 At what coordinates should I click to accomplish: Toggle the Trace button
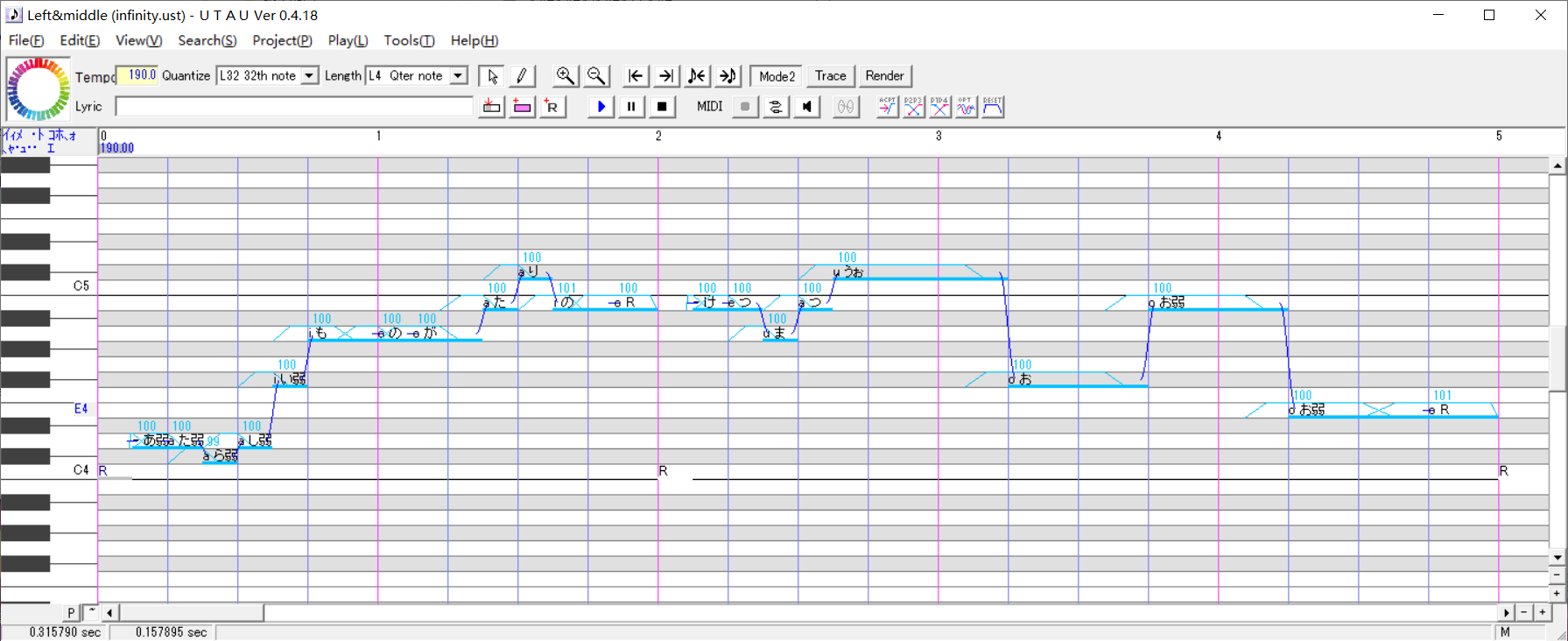[830, 76]
